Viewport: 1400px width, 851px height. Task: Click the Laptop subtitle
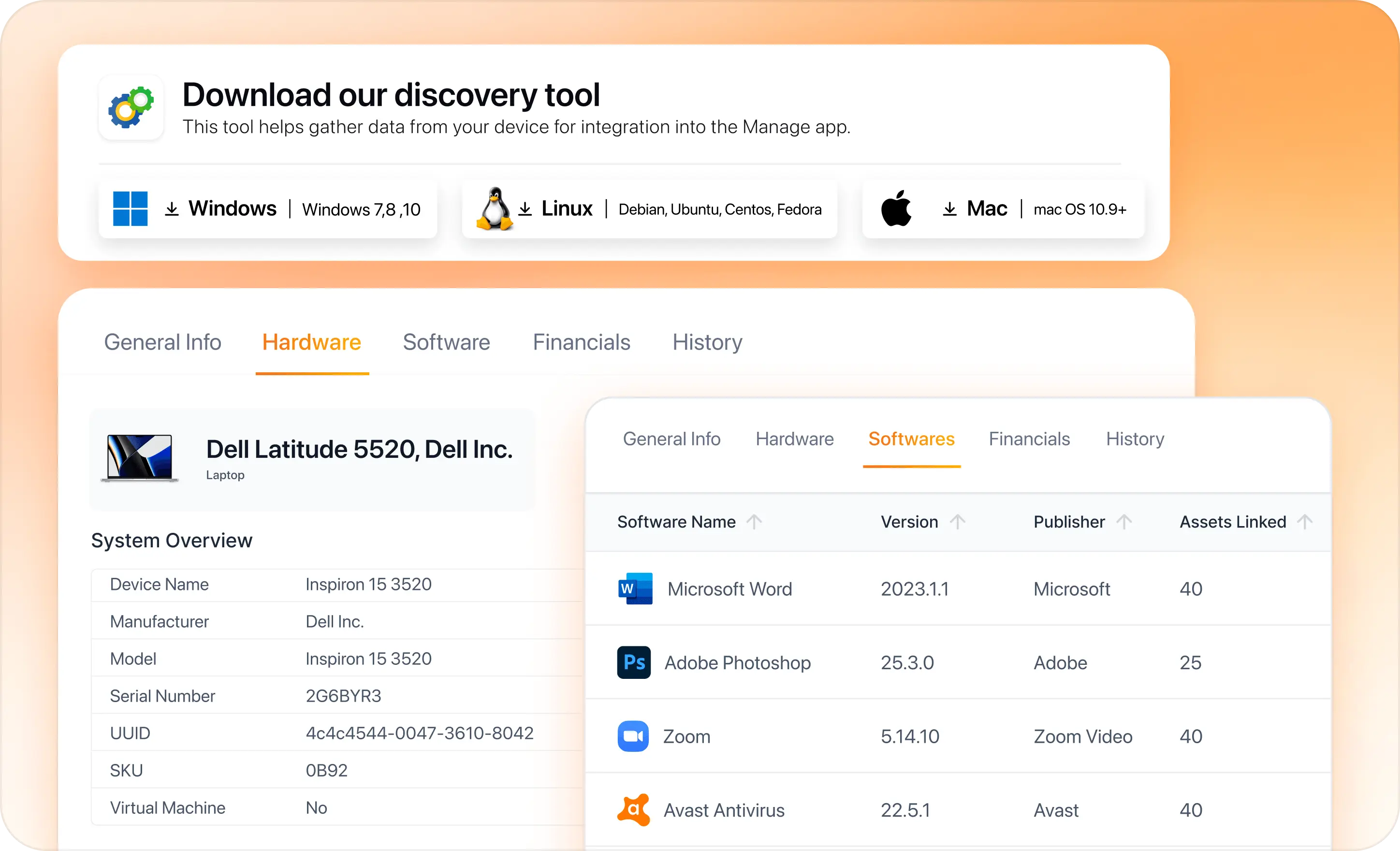click(x=225, y=475)
